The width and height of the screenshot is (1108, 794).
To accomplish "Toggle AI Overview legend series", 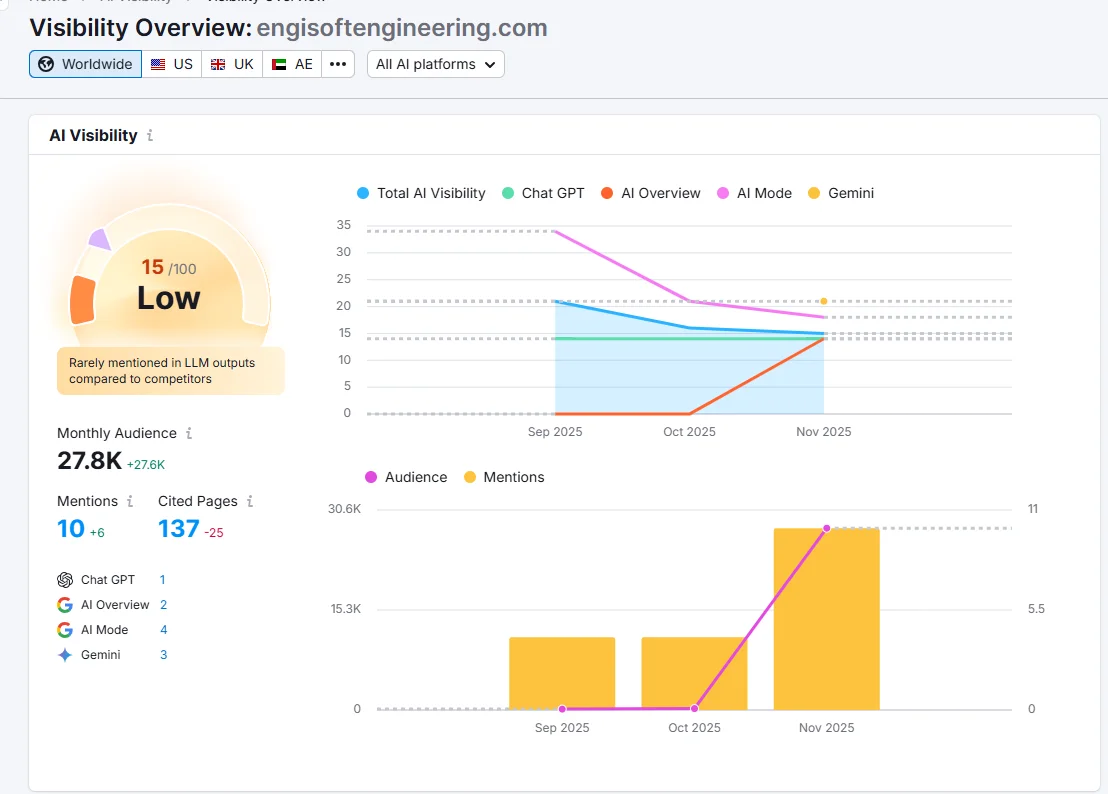I will 651,193.
